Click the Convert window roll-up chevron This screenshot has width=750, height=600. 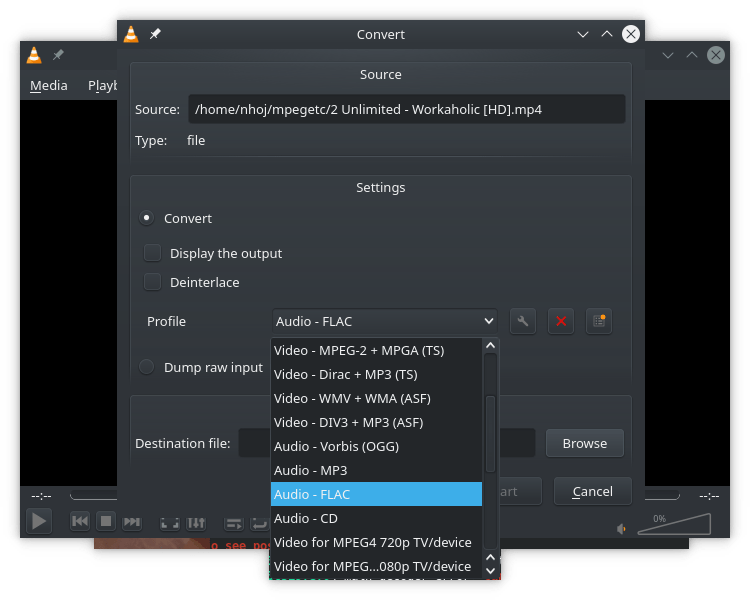pos(607,34)
